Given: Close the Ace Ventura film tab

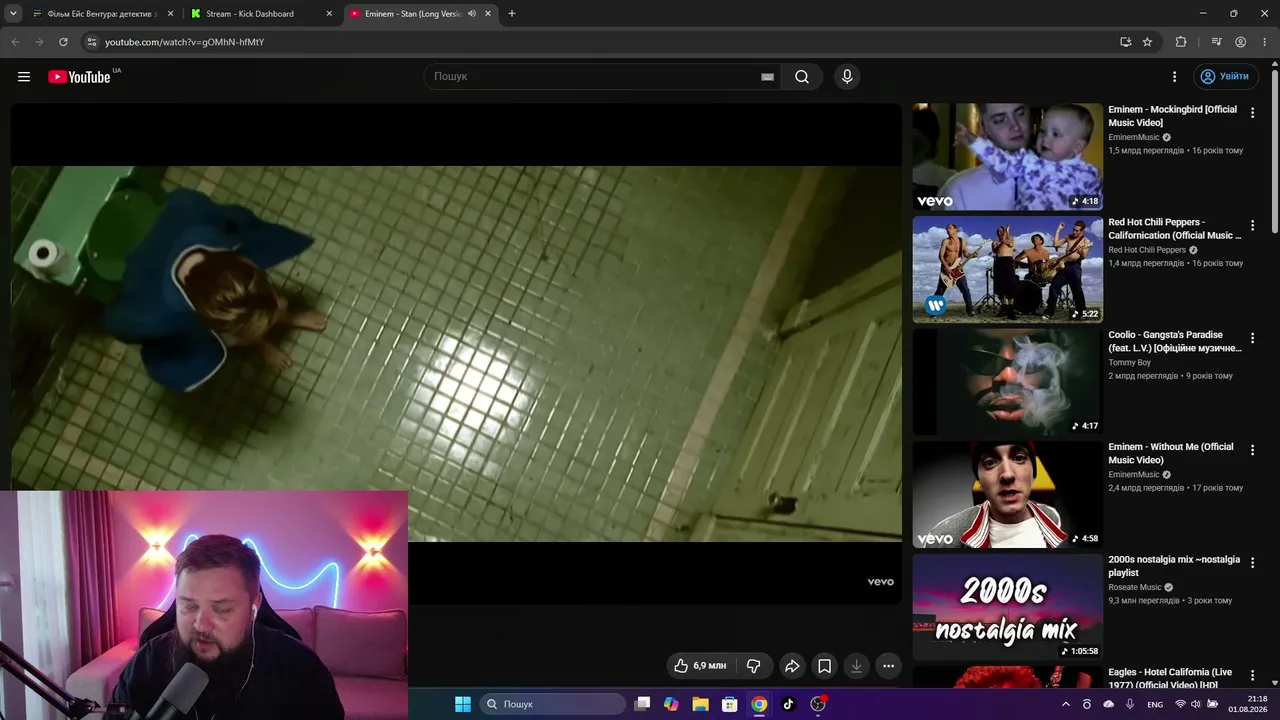Looking at the screenshot, I should point(170,14).
